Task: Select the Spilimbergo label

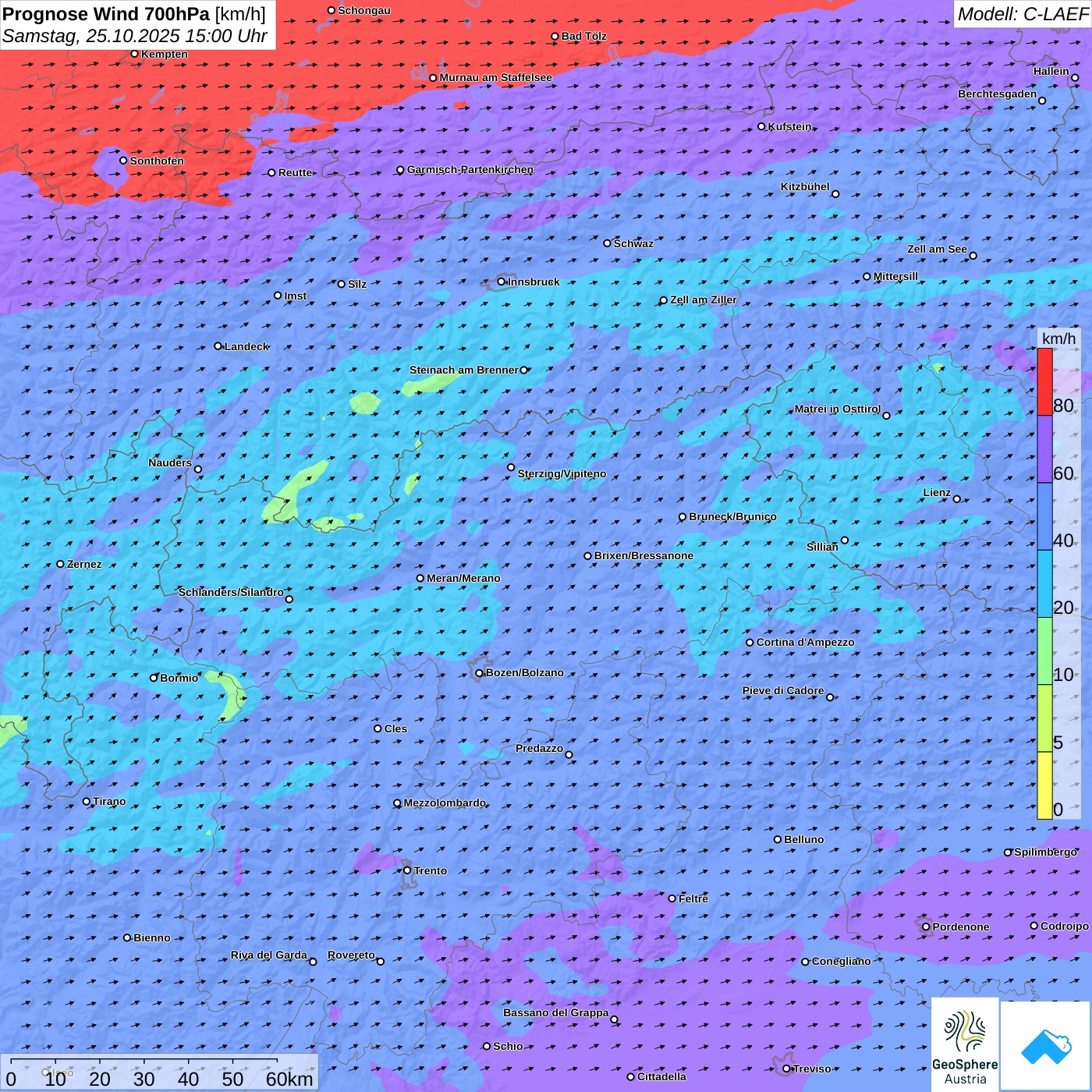Action: (1046, 852)
